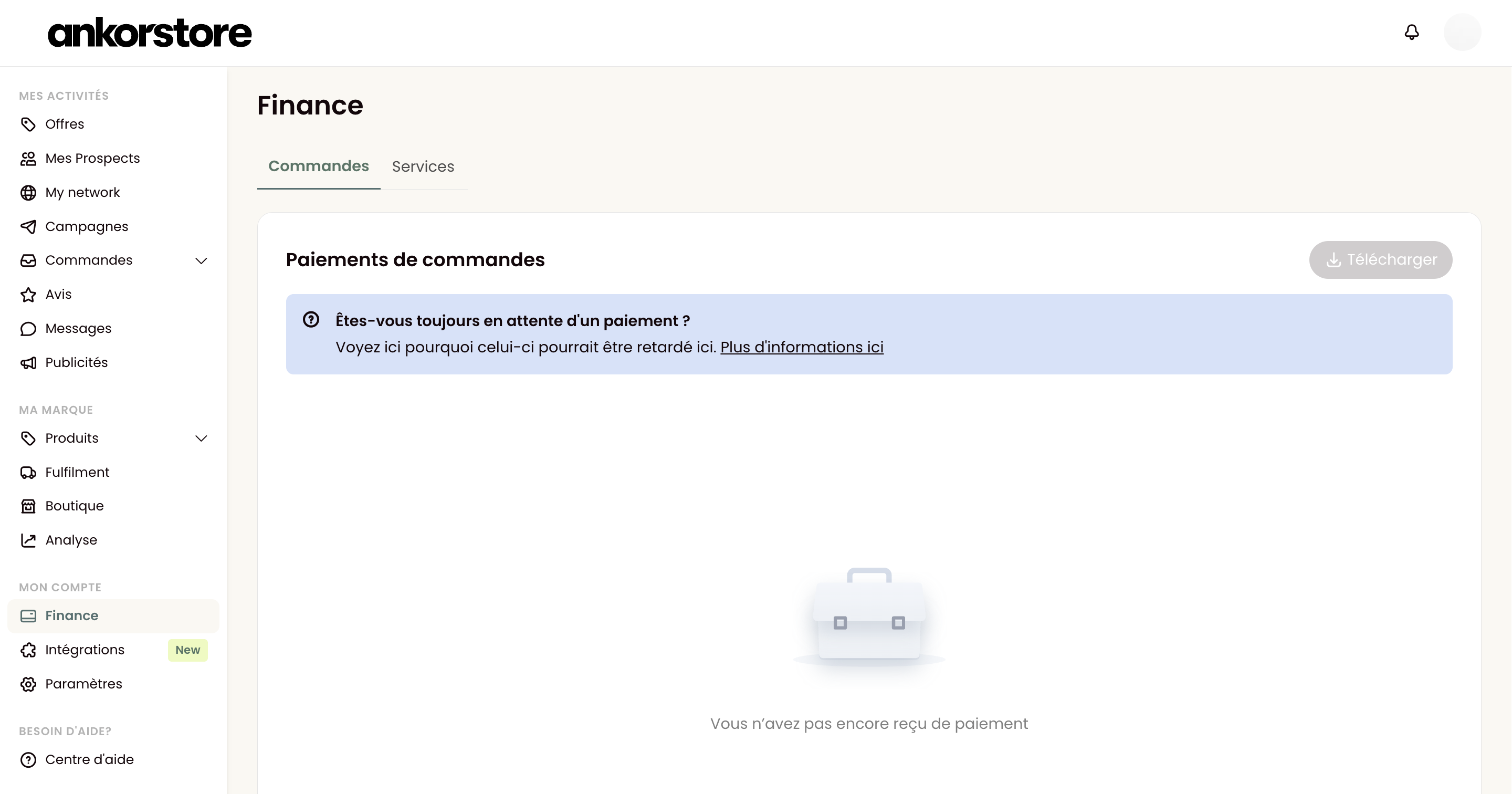Click the Télécharger button
The height and width of the screenshot is (794, 1512).
[1381, 259]
